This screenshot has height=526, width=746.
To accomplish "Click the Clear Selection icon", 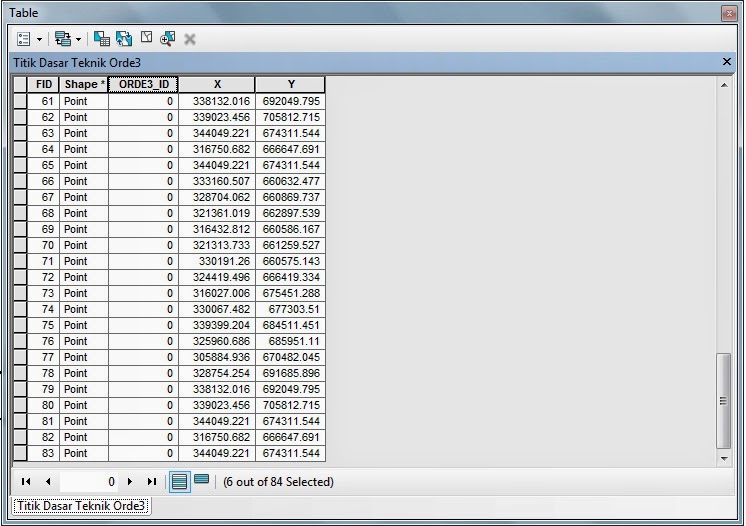I will pos(147,37).
